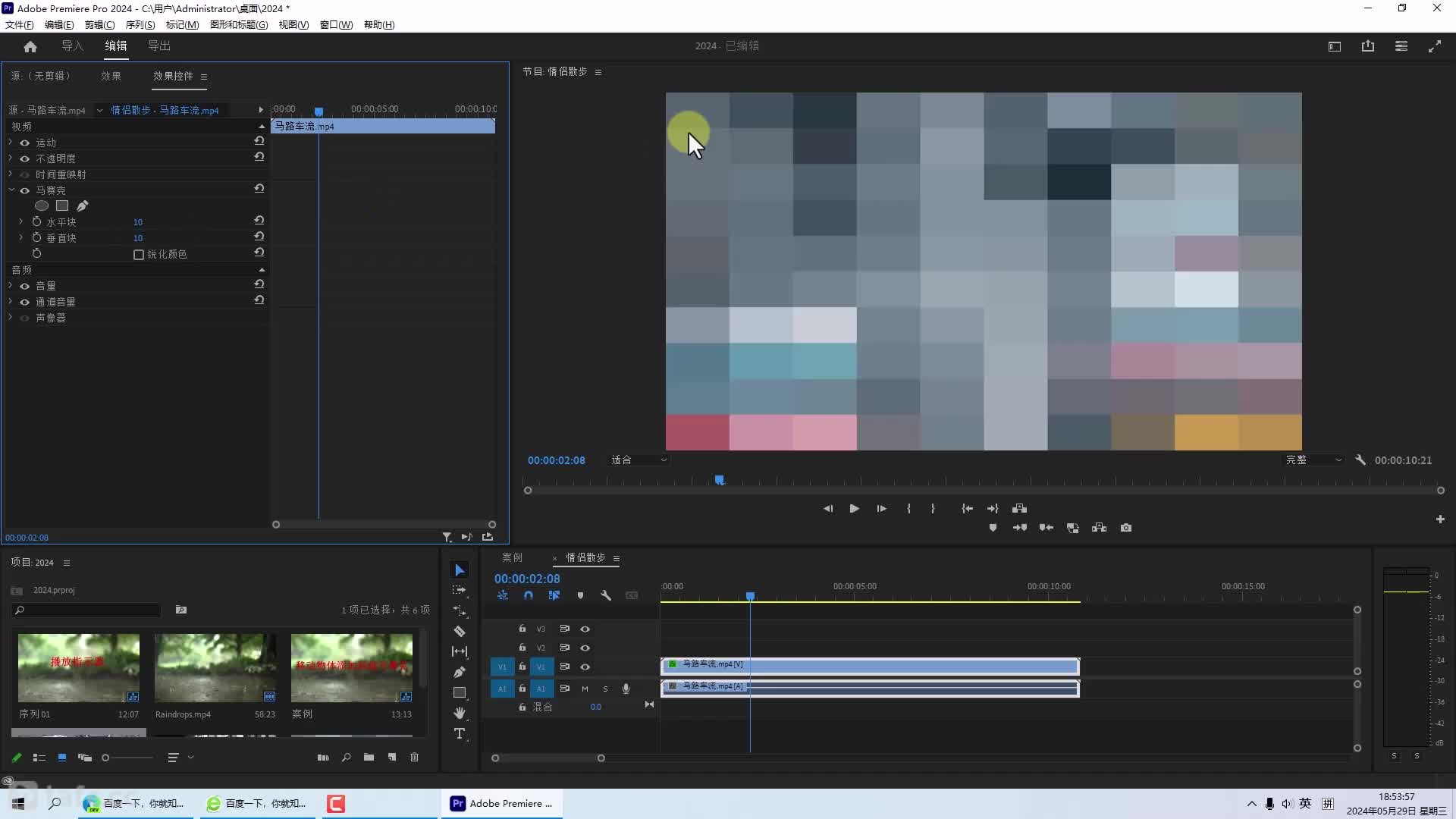Toggle lock on V1 track
The height and width of the screenshot is (819, 1456).
coord(522,667)
